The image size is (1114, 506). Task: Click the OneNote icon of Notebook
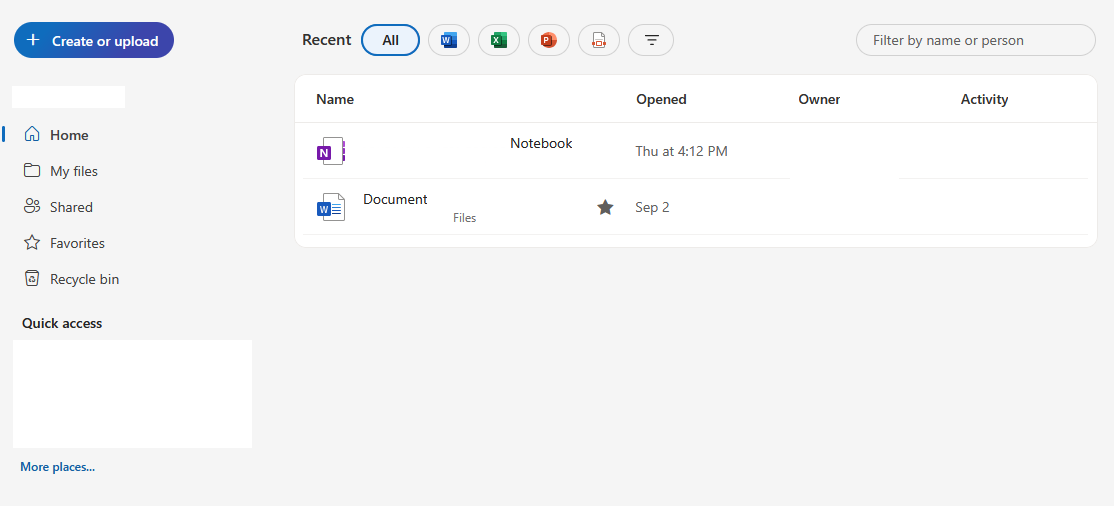click(x=330, y=152)
